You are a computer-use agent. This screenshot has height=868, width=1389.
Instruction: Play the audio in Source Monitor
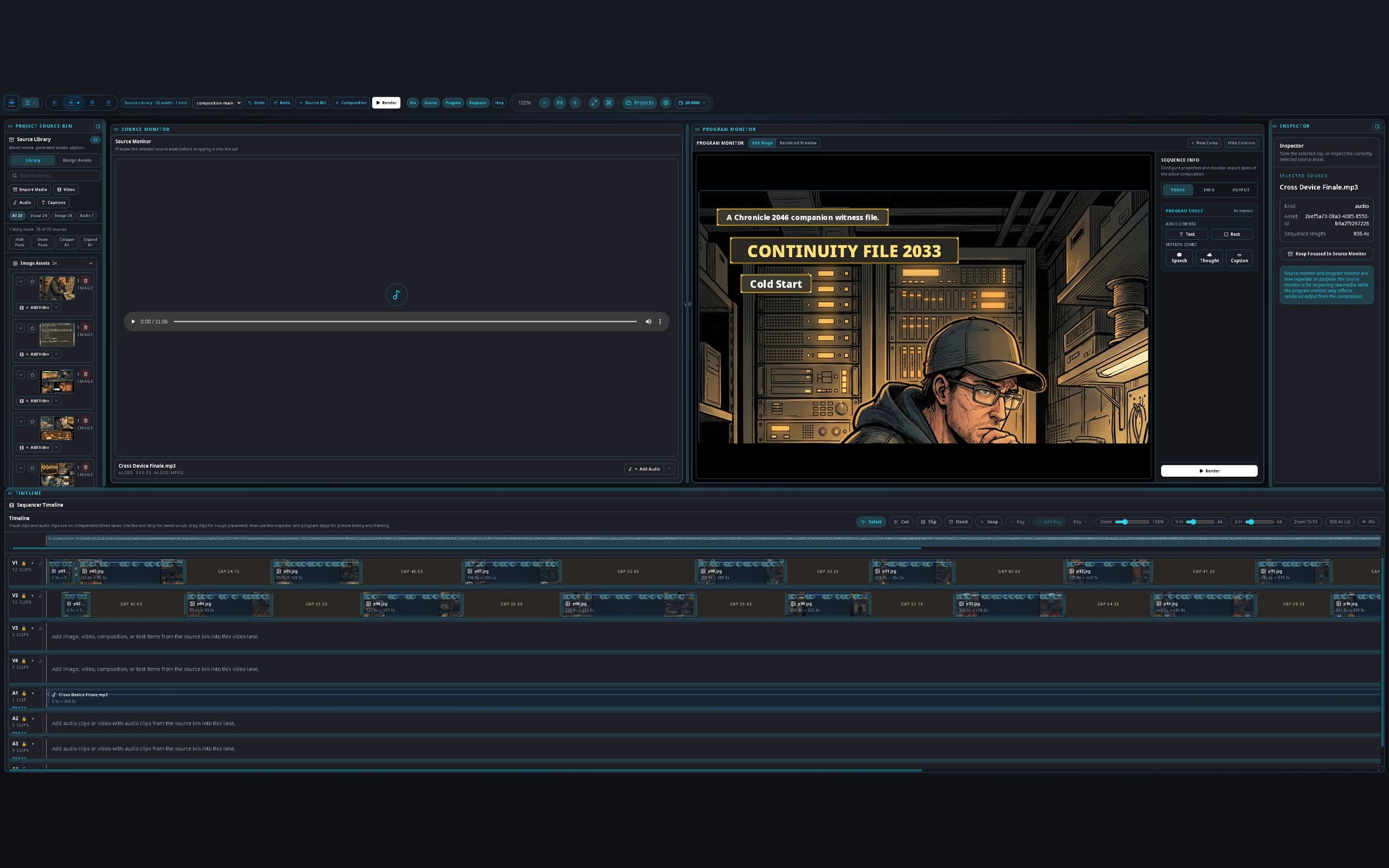tap(133, 322)
